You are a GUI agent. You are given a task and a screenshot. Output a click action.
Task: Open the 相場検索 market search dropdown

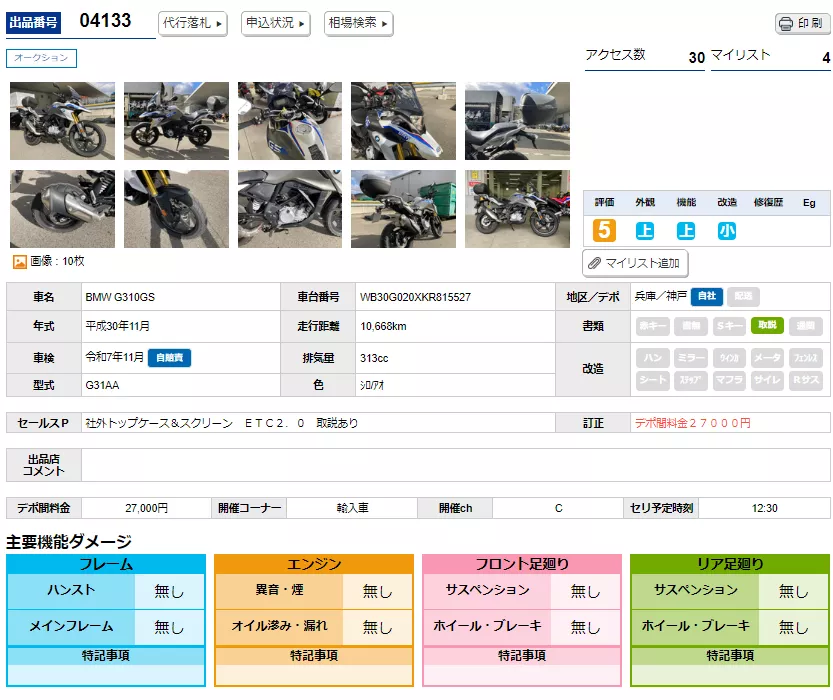tap(359, 23)
